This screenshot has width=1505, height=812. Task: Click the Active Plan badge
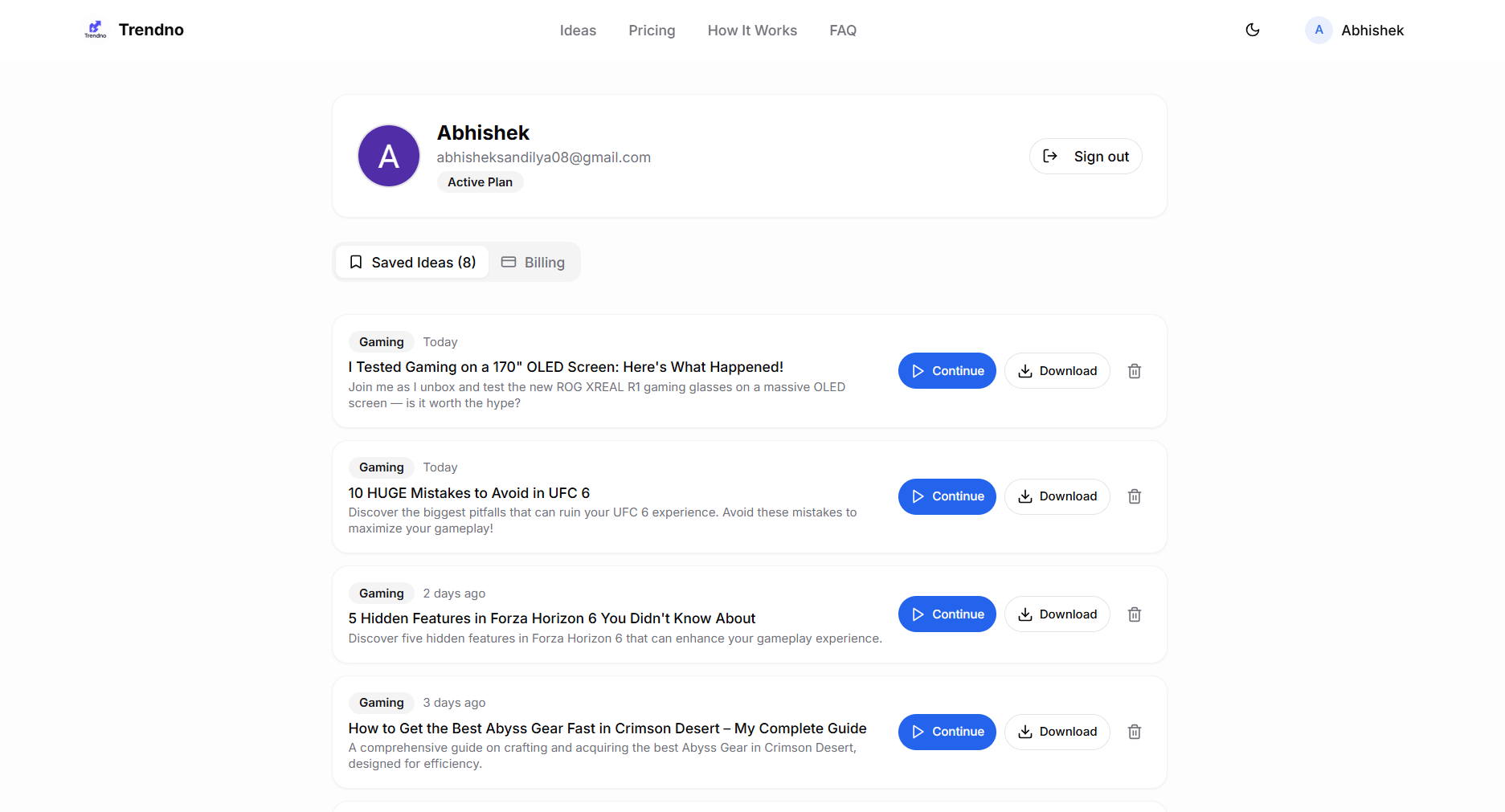point(480,182)
